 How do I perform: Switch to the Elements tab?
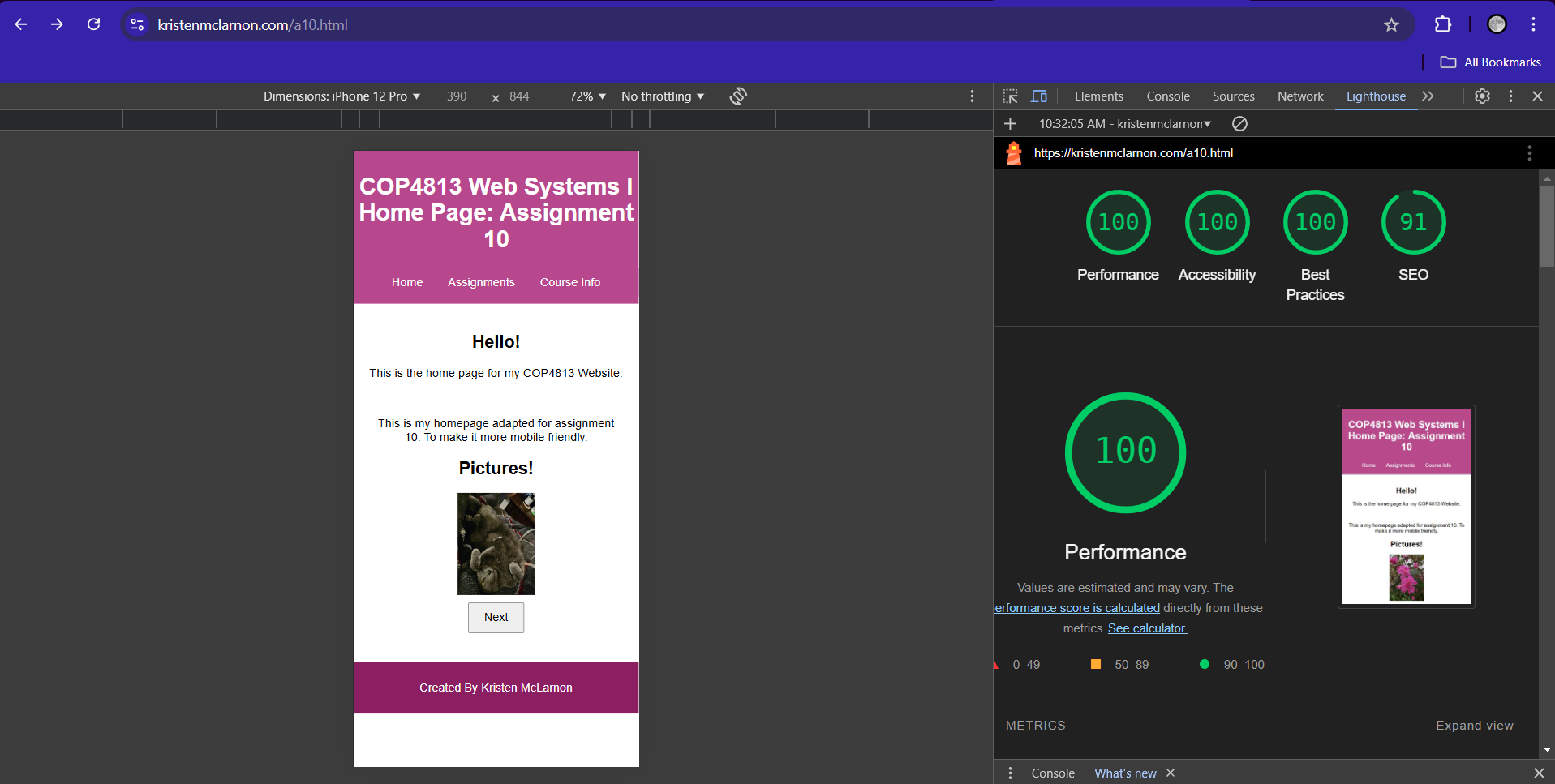[1098, 96]
